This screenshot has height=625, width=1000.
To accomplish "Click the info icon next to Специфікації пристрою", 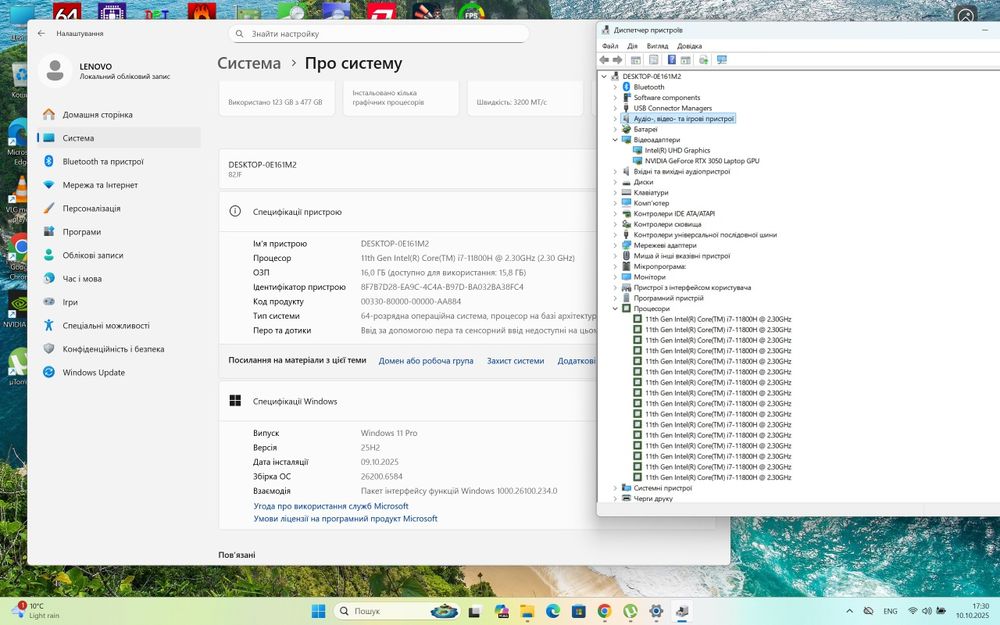I will click(235, 211).
